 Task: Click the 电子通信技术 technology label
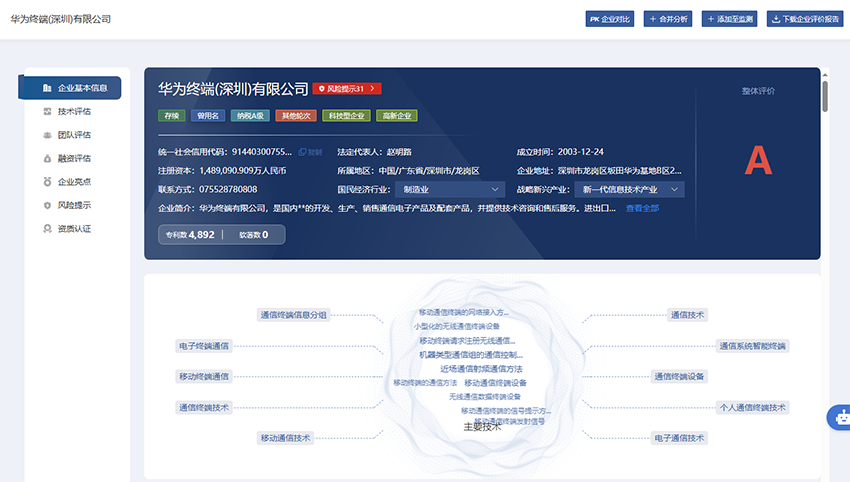pyautogui.click(x=679, y=438)
